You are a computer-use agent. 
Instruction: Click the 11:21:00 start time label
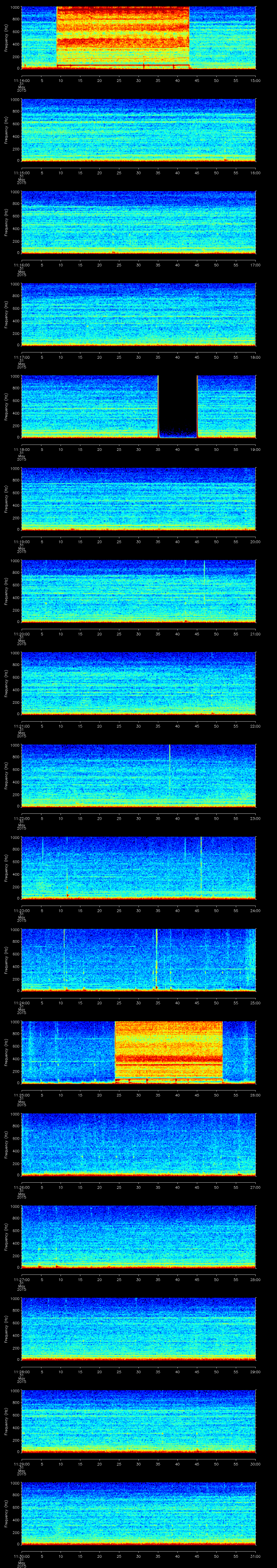[x=21, y=726]
